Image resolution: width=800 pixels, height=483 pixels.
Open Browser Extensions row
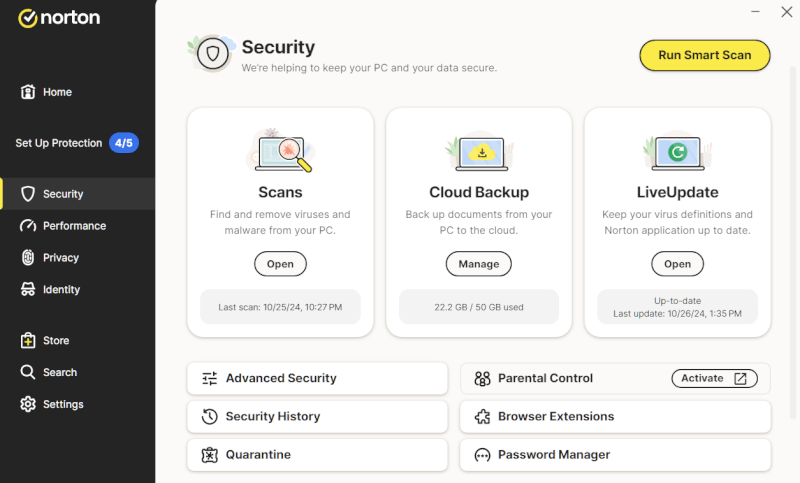coord(615,416)
